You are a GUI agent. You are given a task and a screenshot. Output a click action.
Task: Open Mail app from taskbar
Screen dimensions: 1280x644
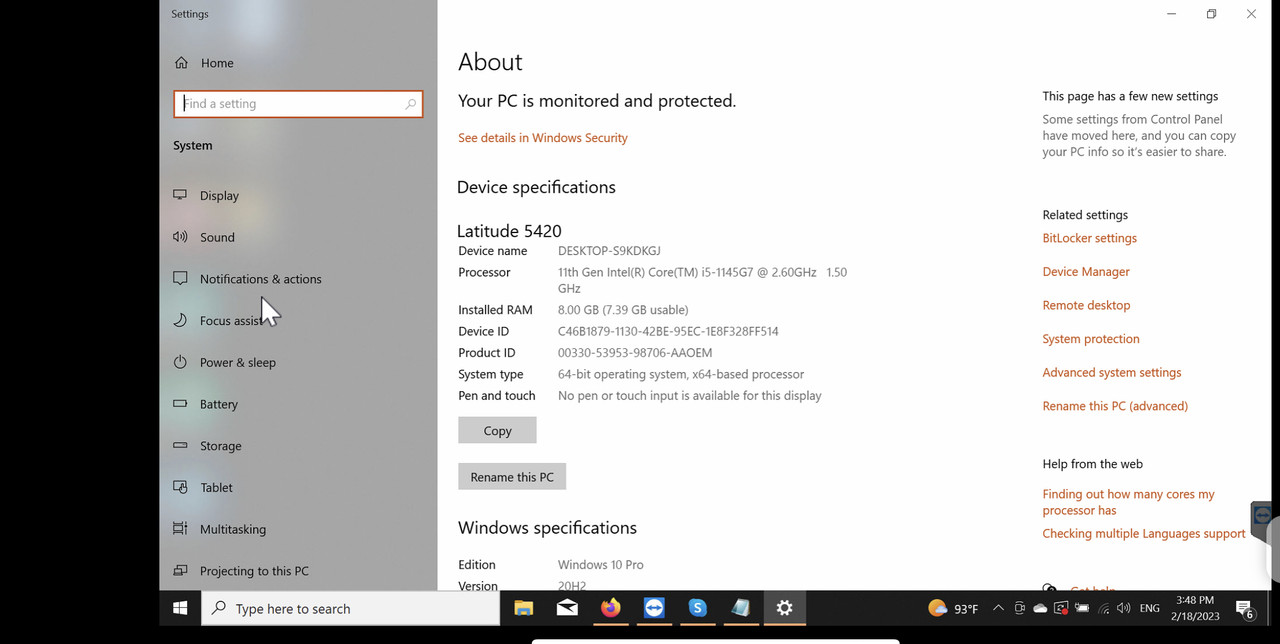click(x=567, y=608)
